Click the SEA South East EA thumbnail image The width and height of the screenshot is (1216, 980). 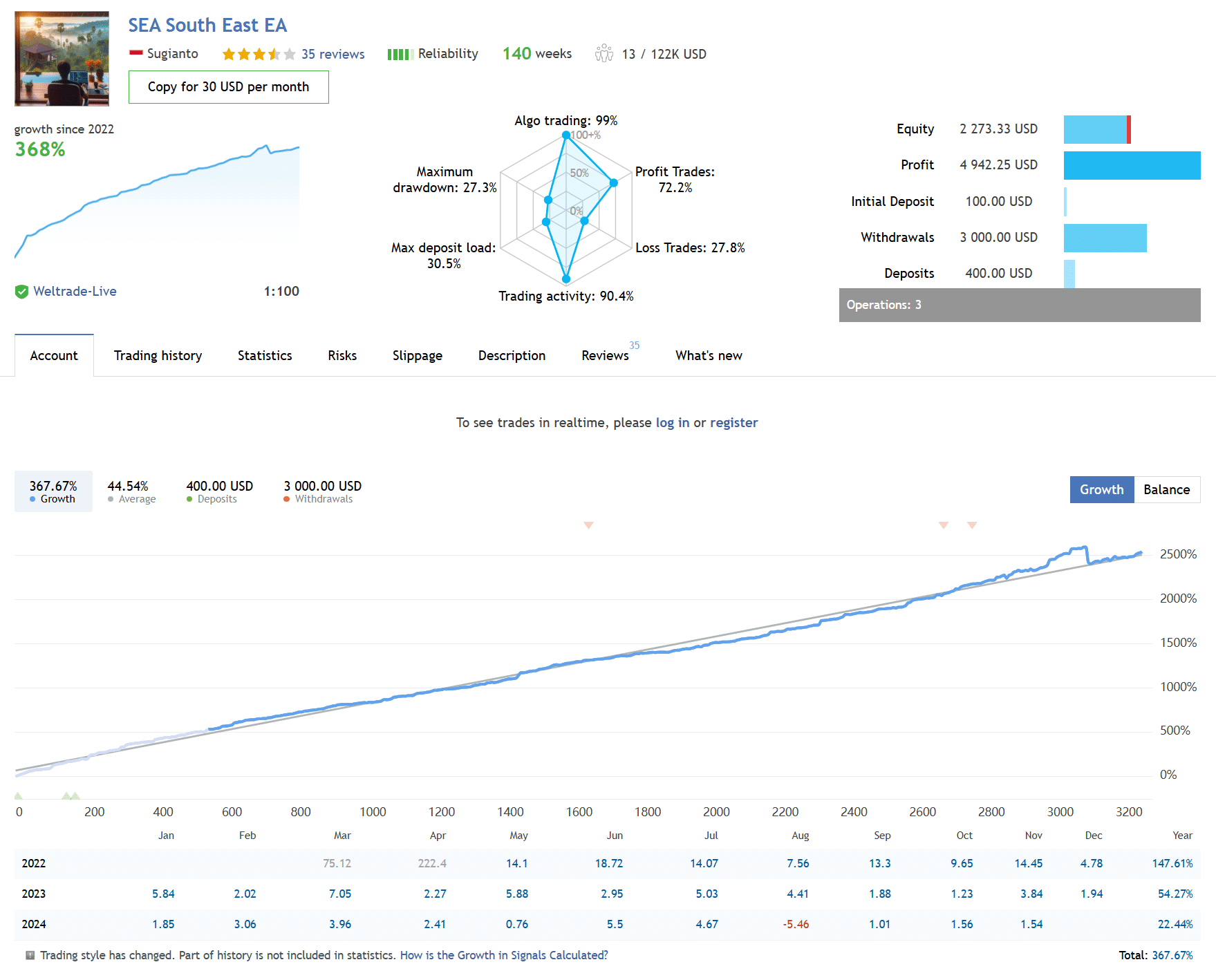tap(62, 59)
